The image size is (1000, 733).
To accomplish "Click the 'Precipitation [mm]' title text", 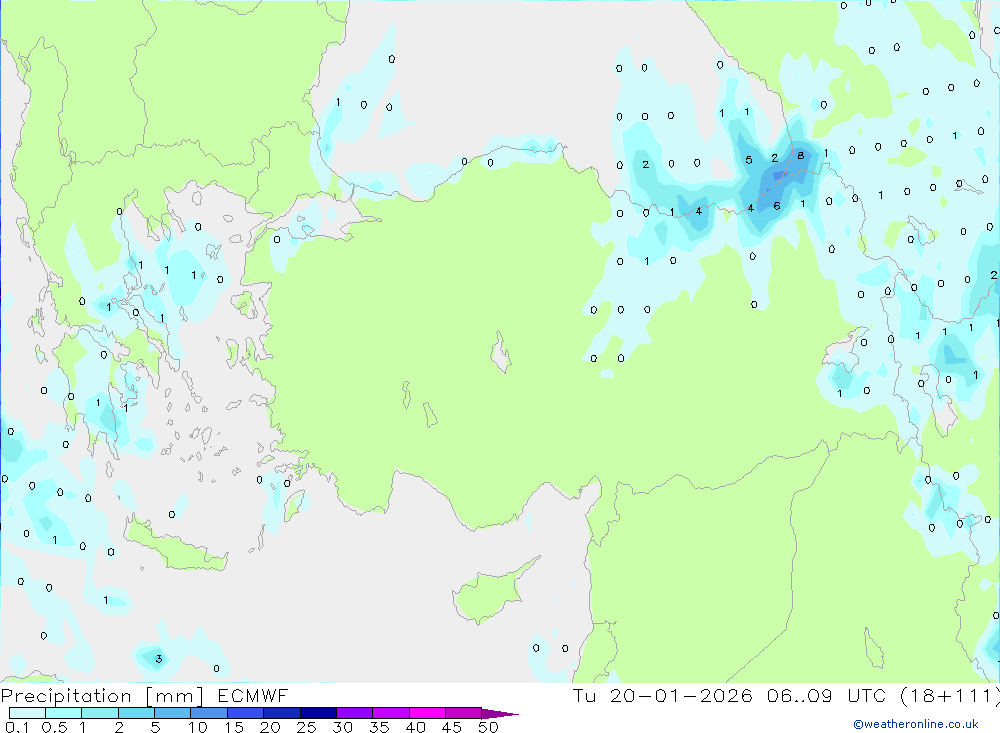I will [x=102, y=696].
